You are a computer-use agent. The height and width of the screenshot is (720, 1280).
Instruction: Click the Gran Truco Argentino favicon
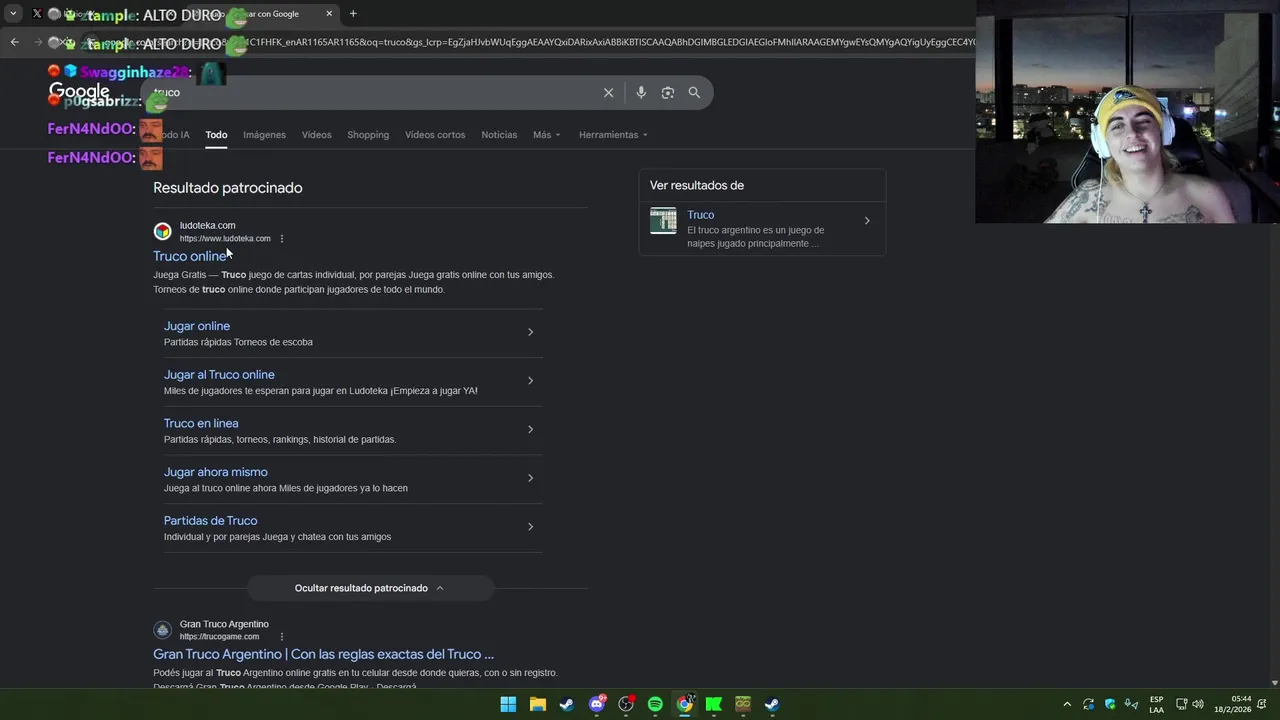coord(162,630)
